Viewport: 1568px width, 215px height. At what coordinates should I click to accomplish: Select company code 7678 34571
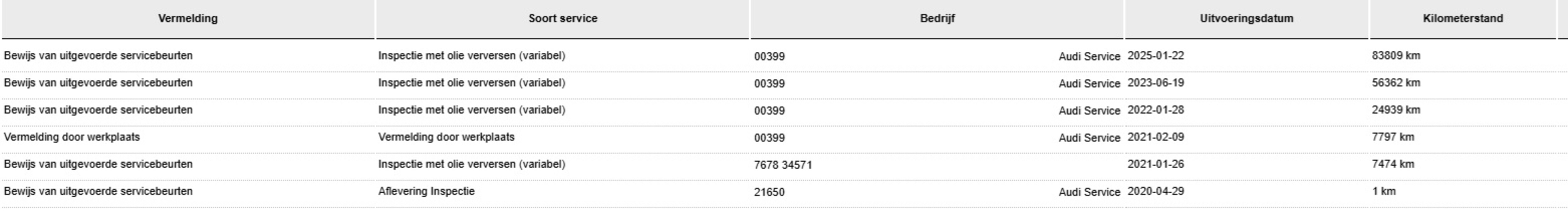coord(782,164)
